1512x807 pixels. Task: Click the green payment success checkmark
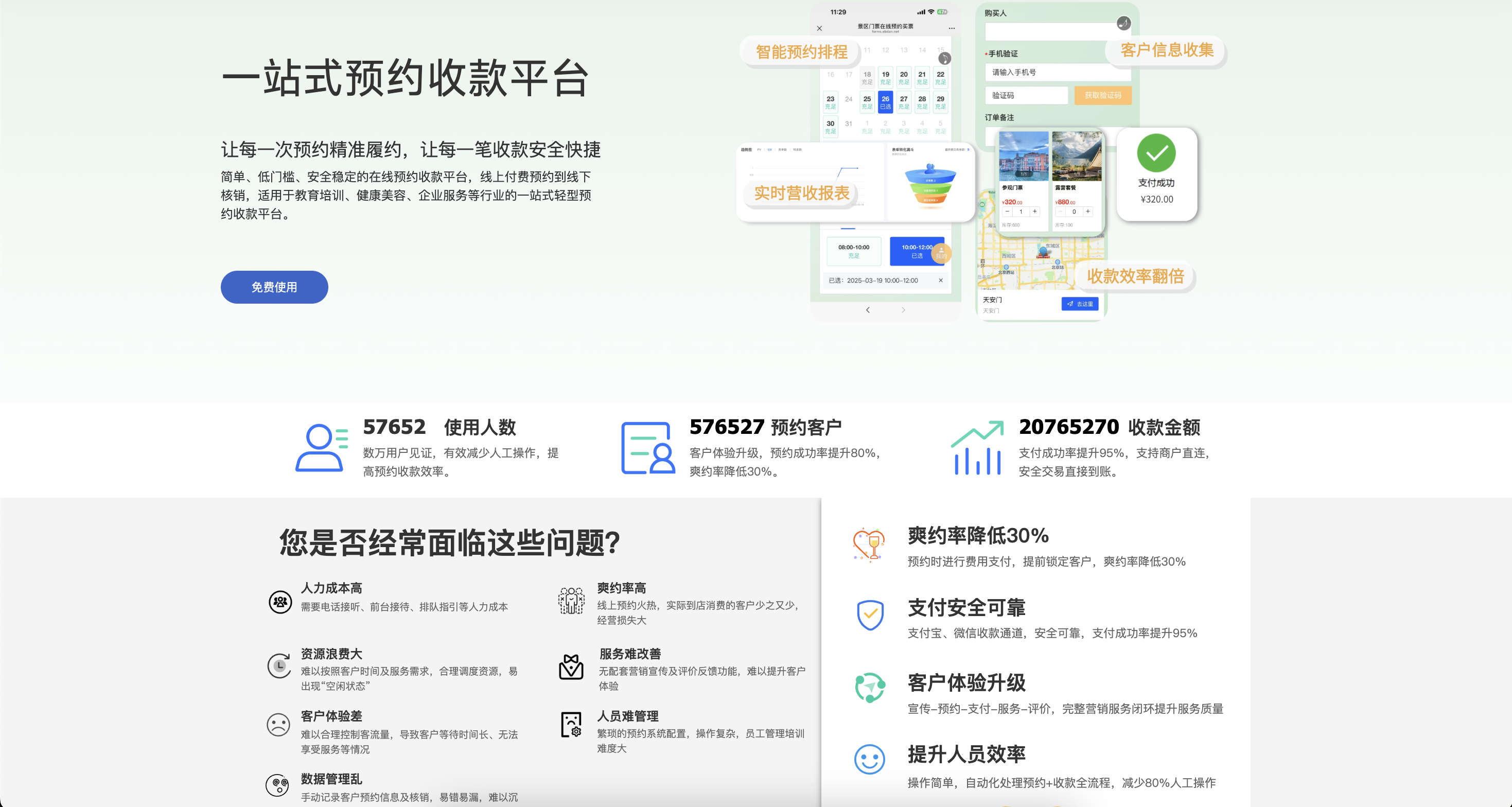point(1156,153)
